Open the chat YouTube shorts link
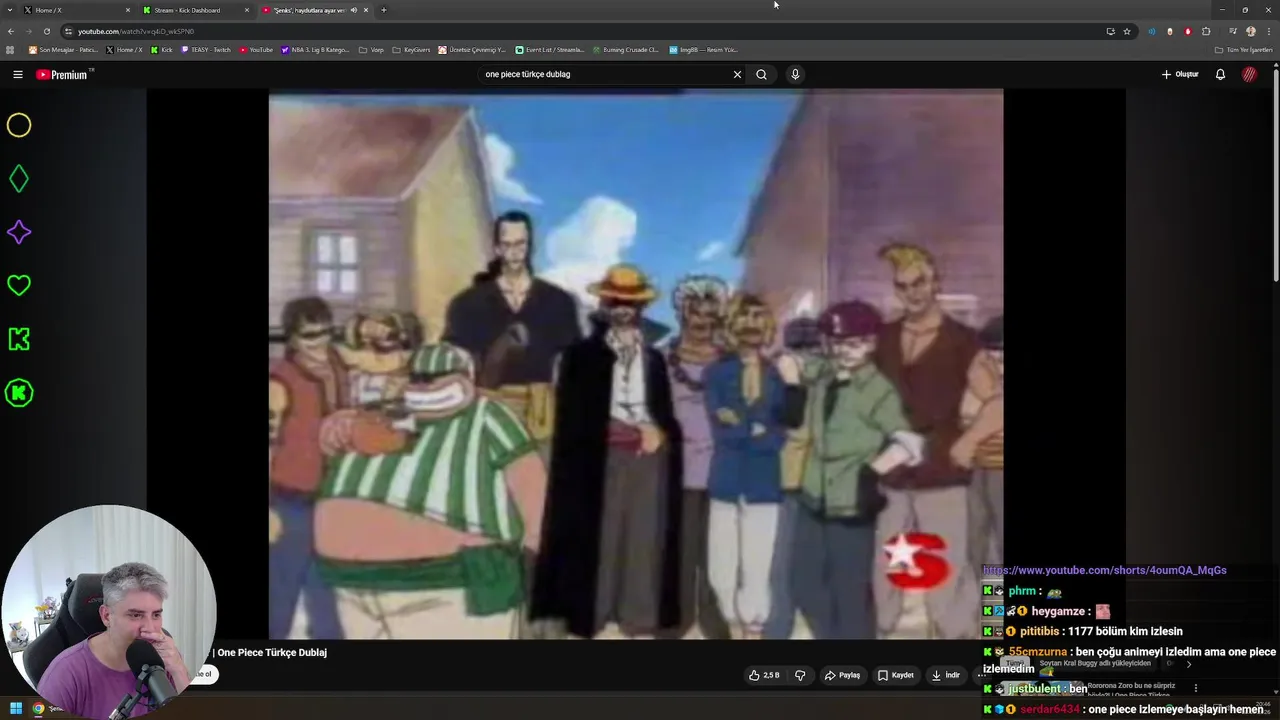The image size is (1280, 720). [1104, 570]
